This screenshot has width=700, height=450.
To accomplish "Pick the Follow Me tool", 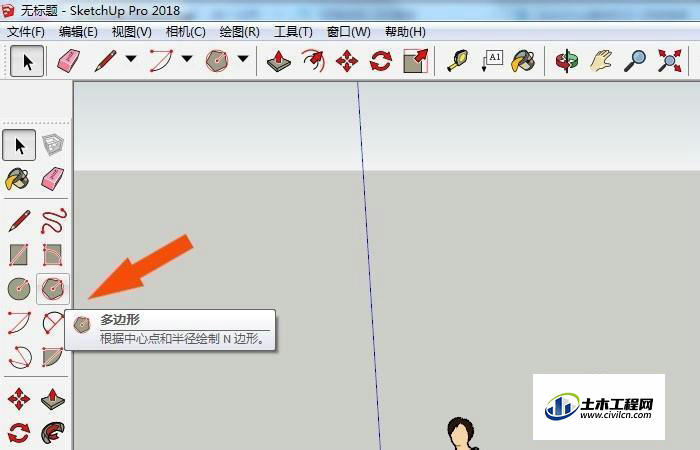I will 53,433.
